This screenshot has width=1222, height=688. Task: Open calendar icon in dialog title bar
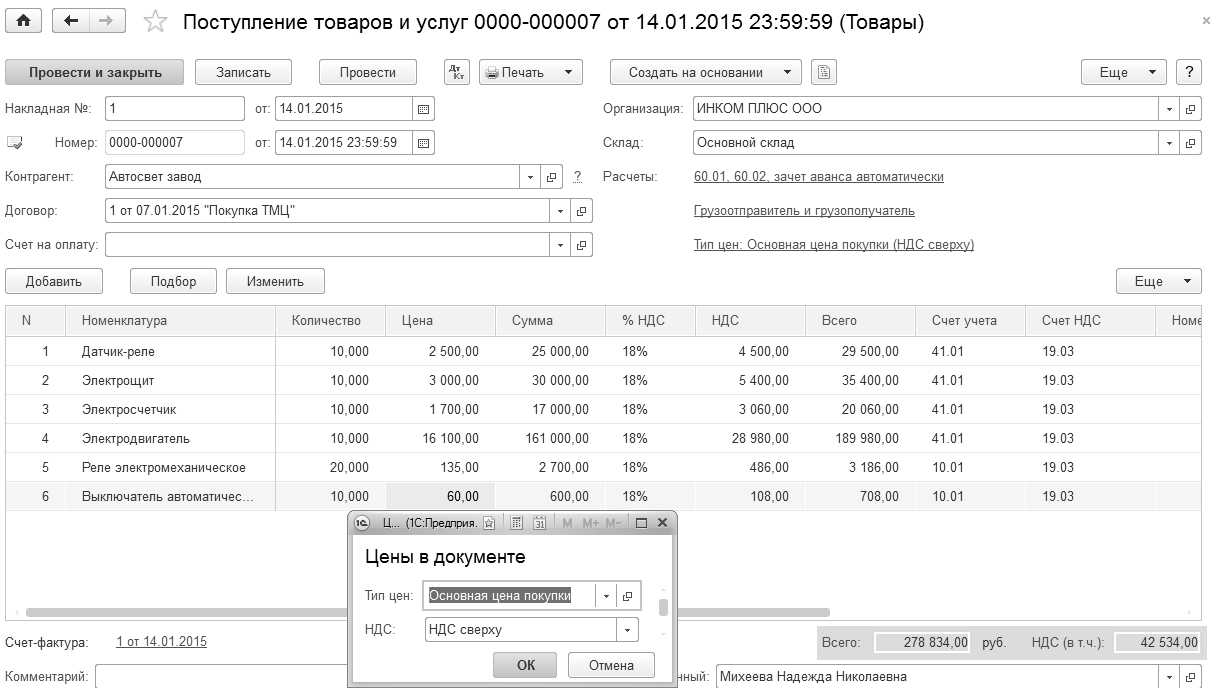pos(539,523)
